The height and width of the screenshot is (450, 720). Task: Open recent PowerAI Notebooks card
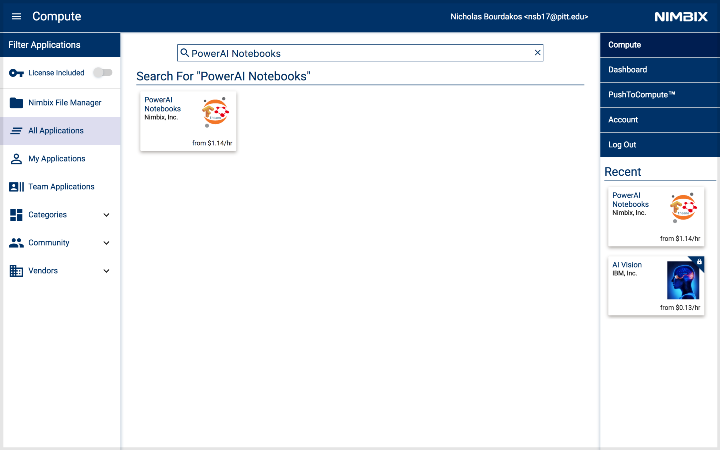(656, 217)
